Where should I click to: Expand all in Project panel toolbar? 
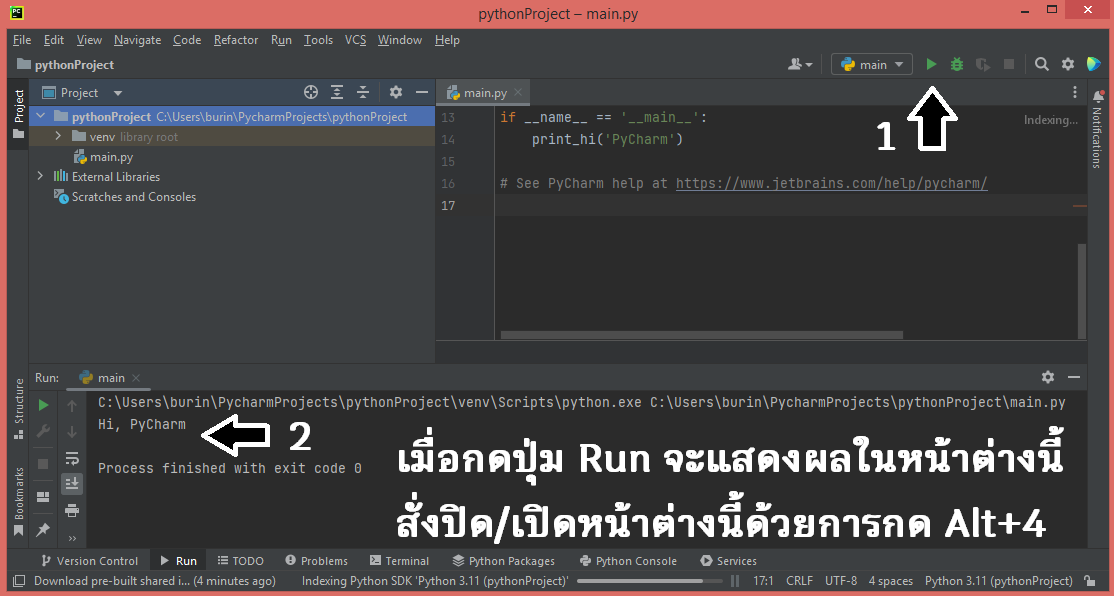click(337, 92)
